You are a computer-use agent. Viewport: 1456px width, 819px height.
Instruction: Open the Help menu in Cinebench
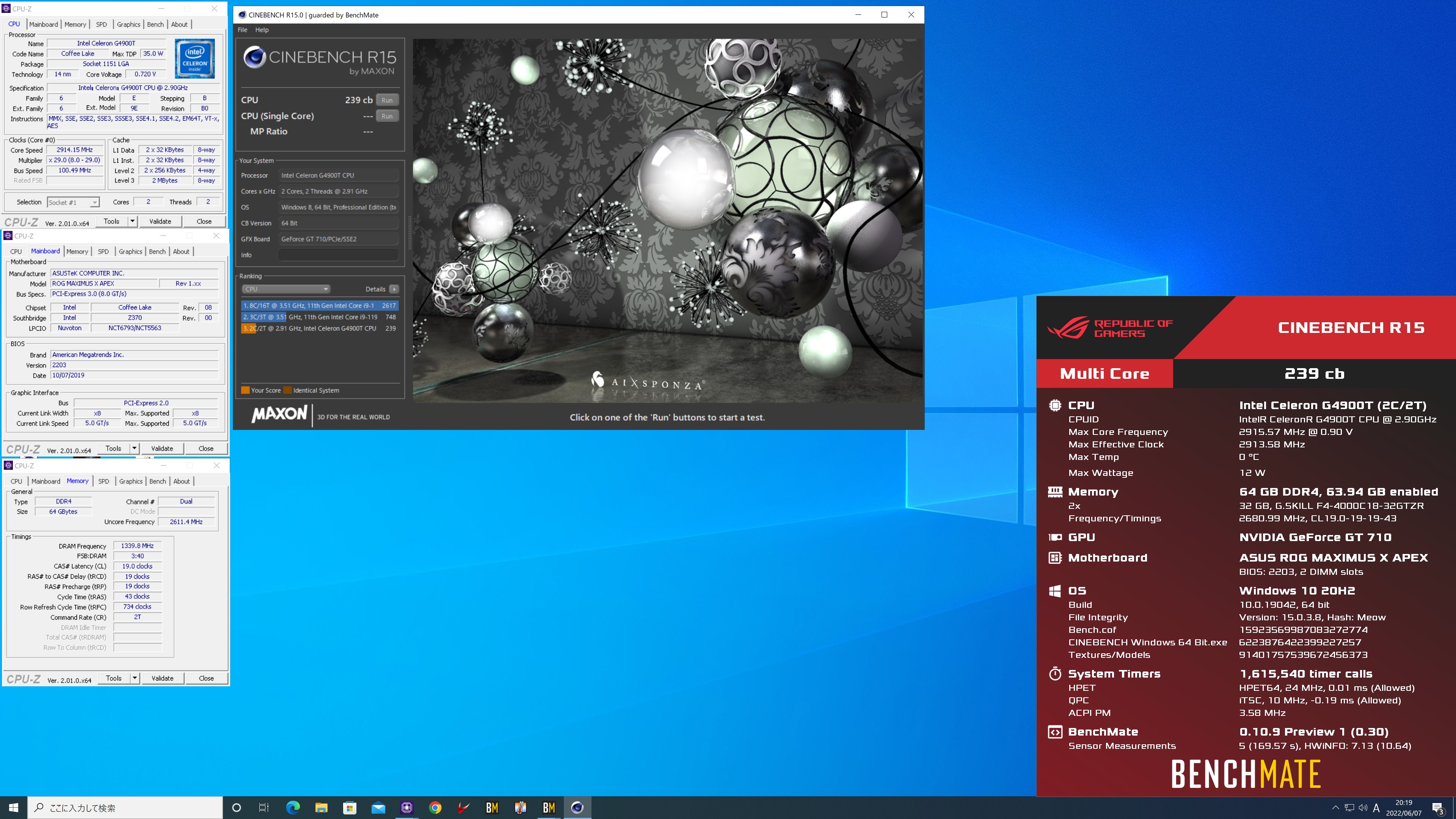tap(262, 30)
